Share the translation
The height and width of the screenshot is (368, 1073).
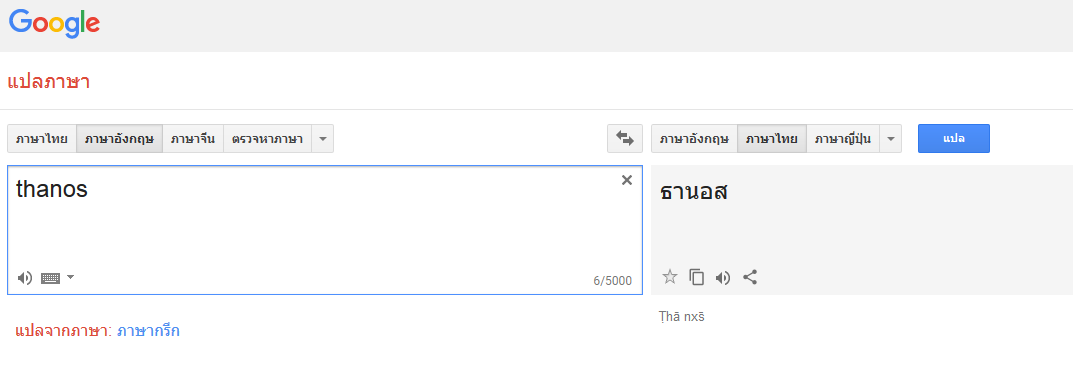[750, 277]
